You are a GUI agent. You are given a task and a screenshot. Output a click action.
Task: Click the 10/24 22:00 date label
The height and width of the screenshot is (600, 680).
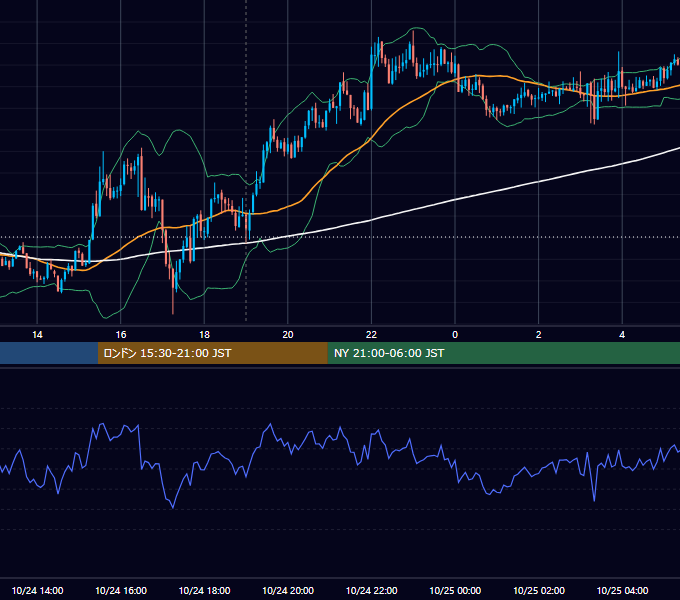pyautogui.click(x=371, y=590)
